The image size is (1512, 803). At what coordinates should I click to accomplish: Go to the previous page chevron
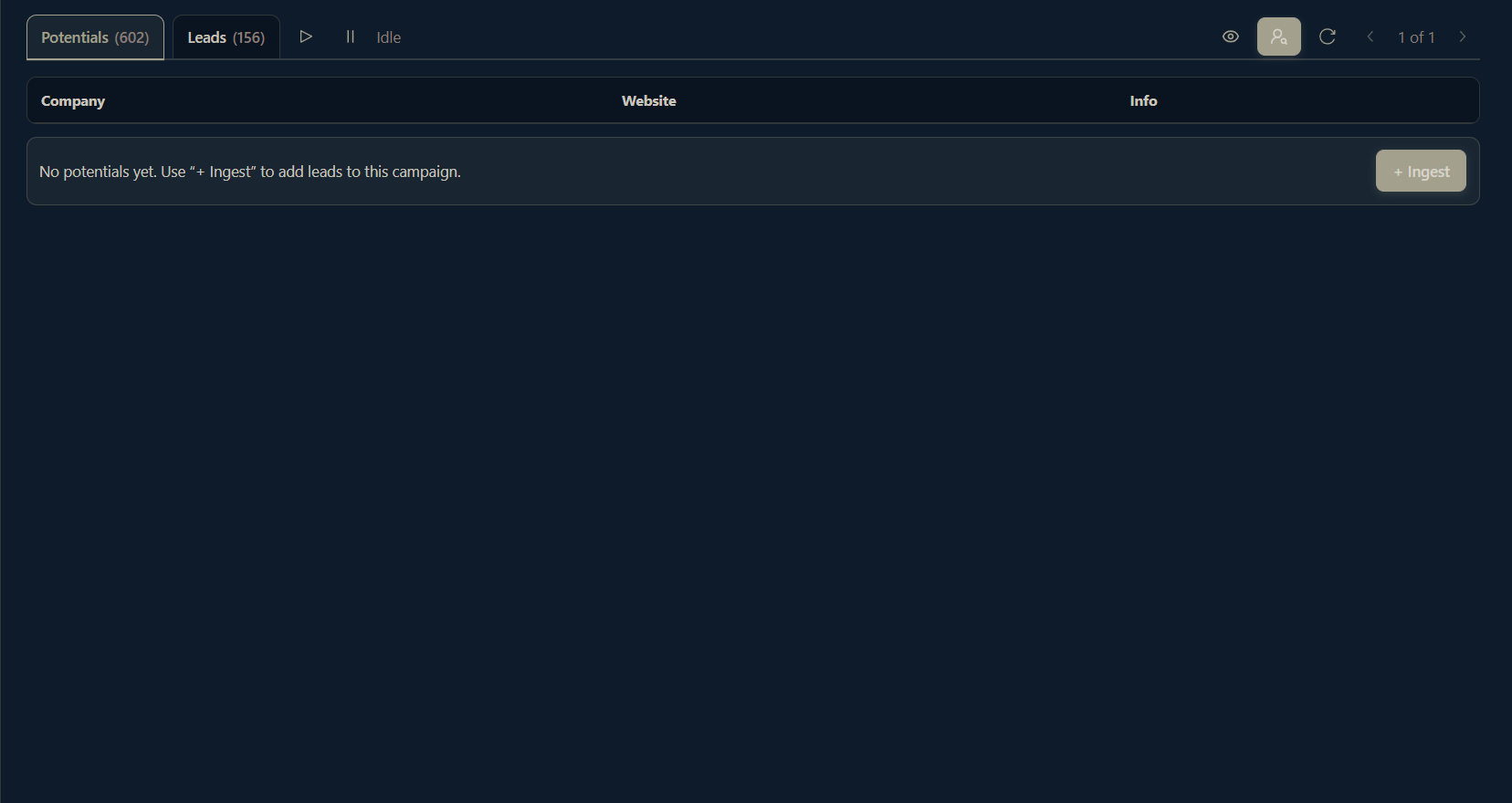coord(1370,36)
